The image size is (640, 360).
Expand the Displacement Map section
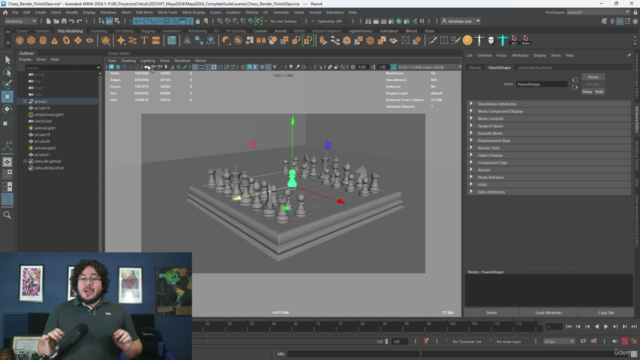[x=549, y=141]
